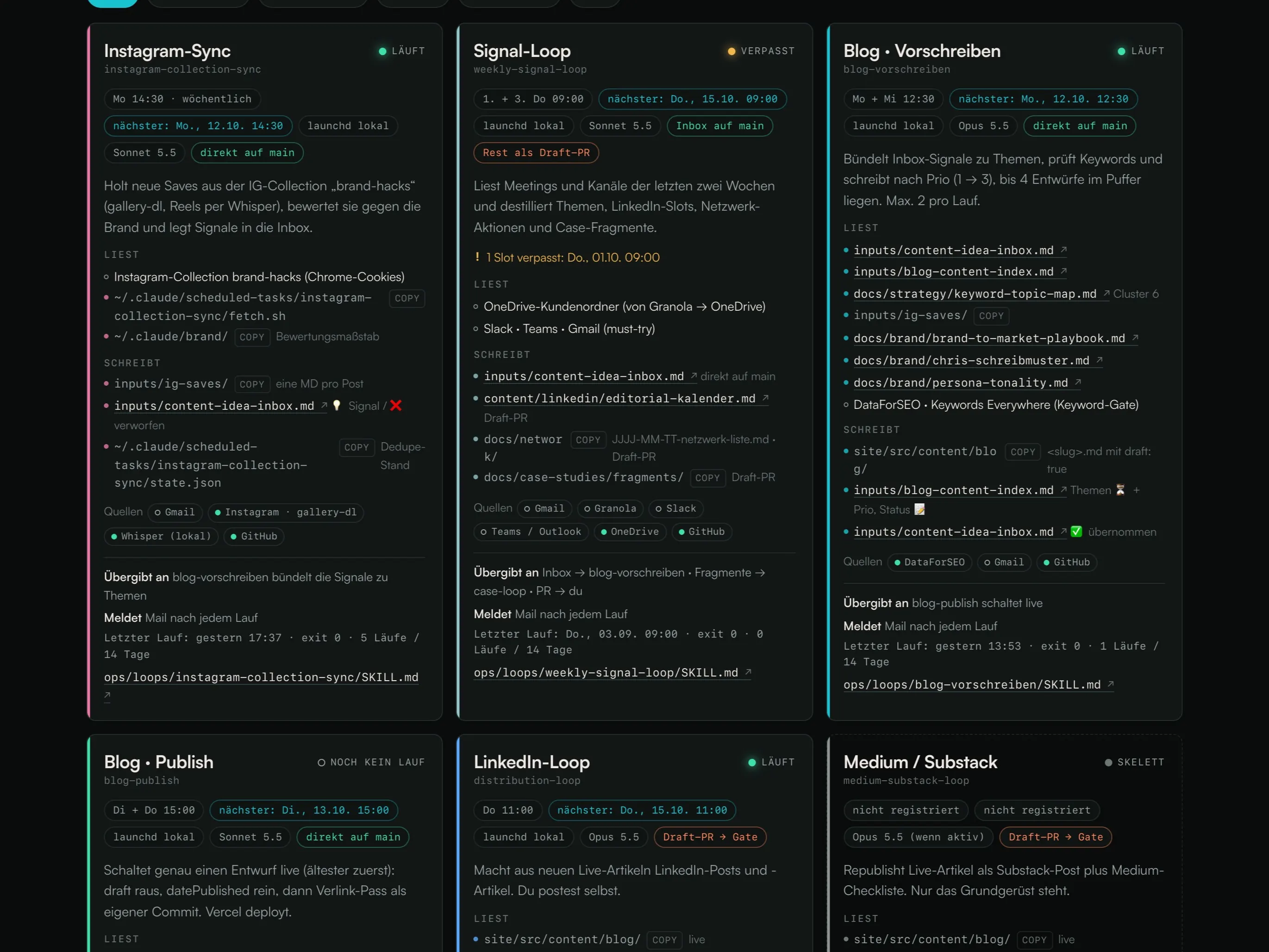Click the warning icon for missed slot
The image size is (1269, 952).
477,257
